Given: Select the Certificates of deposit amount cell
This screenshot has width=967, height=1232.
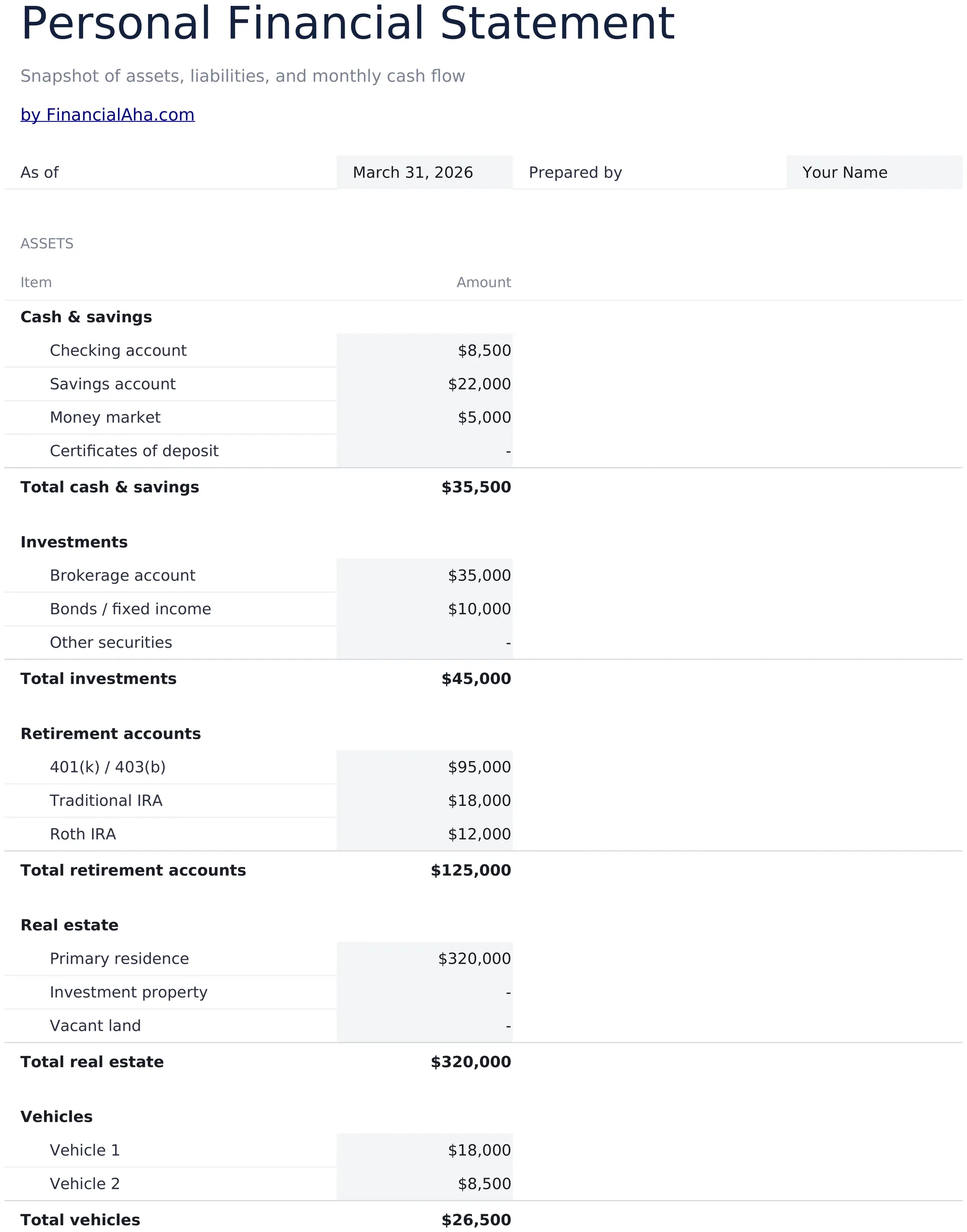Looking at the screenshot, I should tap(425, 451).
